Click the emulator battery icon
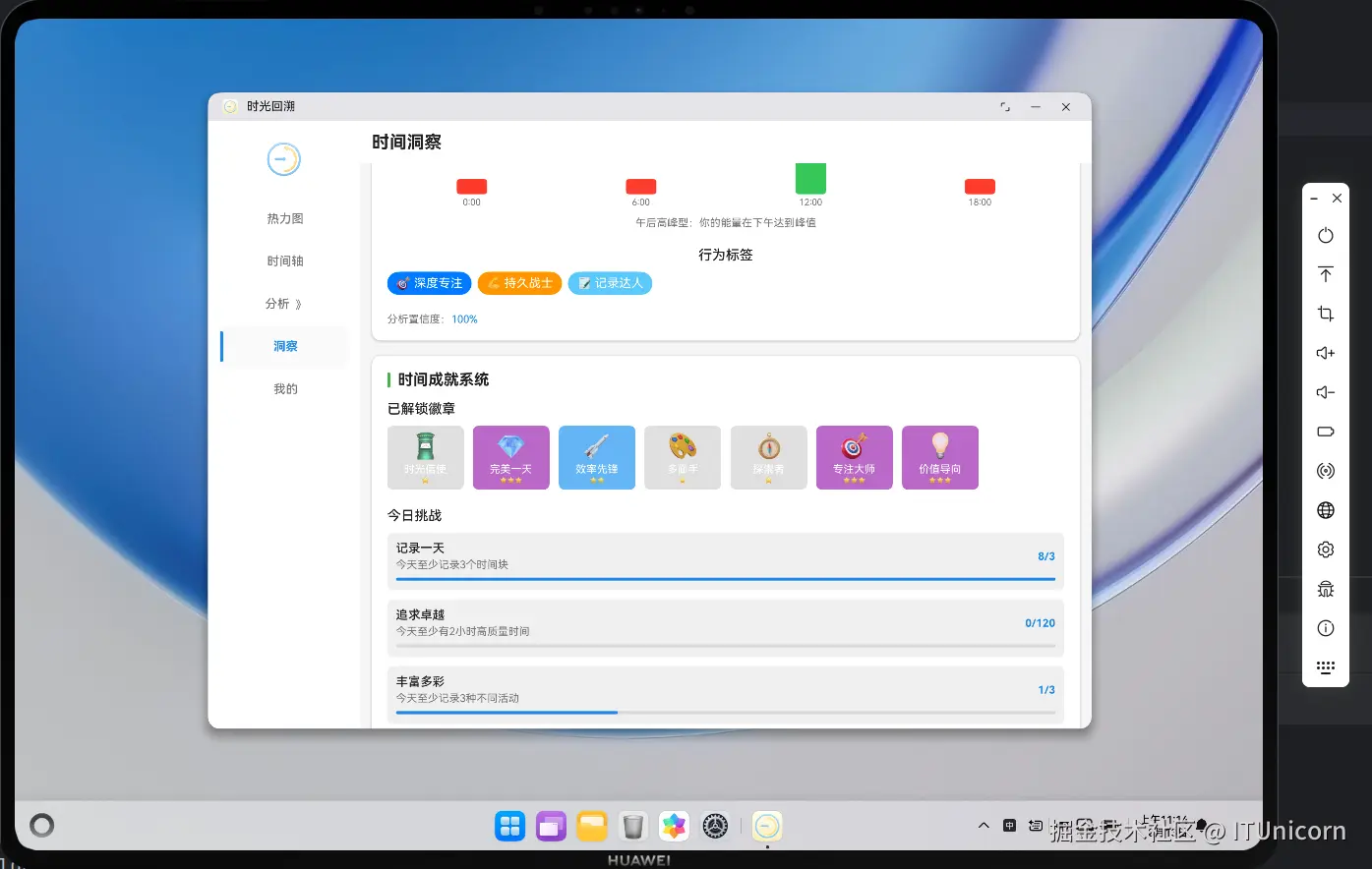 (1326, 432)
